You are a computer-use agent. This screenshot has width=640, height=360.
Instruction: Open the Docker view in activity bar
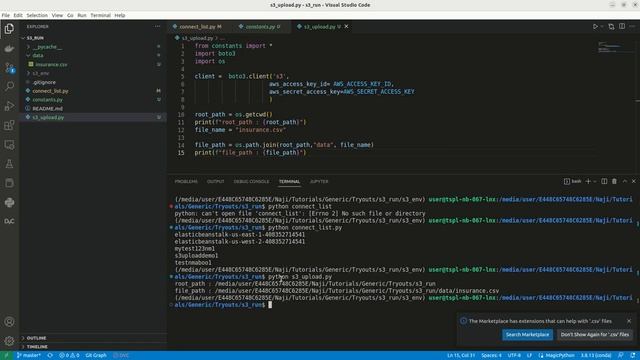tap(9, 49)
